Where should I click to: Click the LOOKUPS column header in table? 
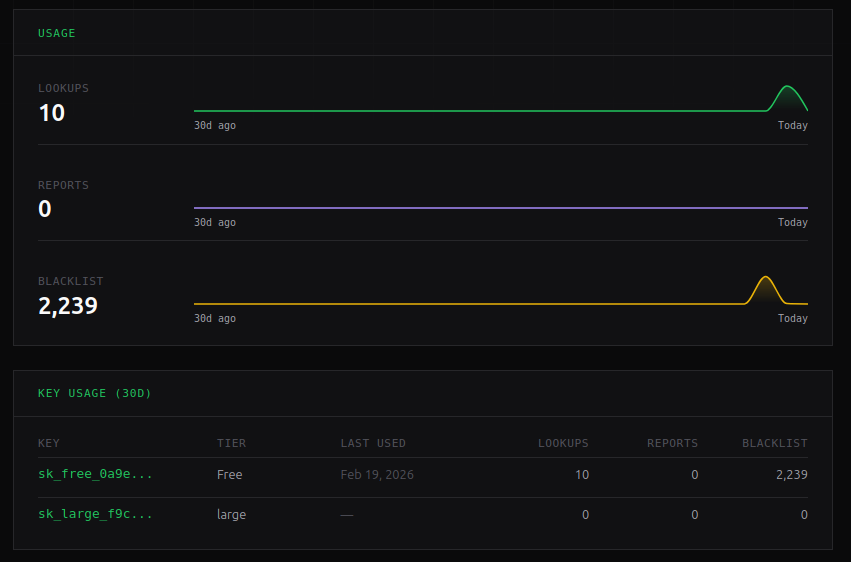563,443
